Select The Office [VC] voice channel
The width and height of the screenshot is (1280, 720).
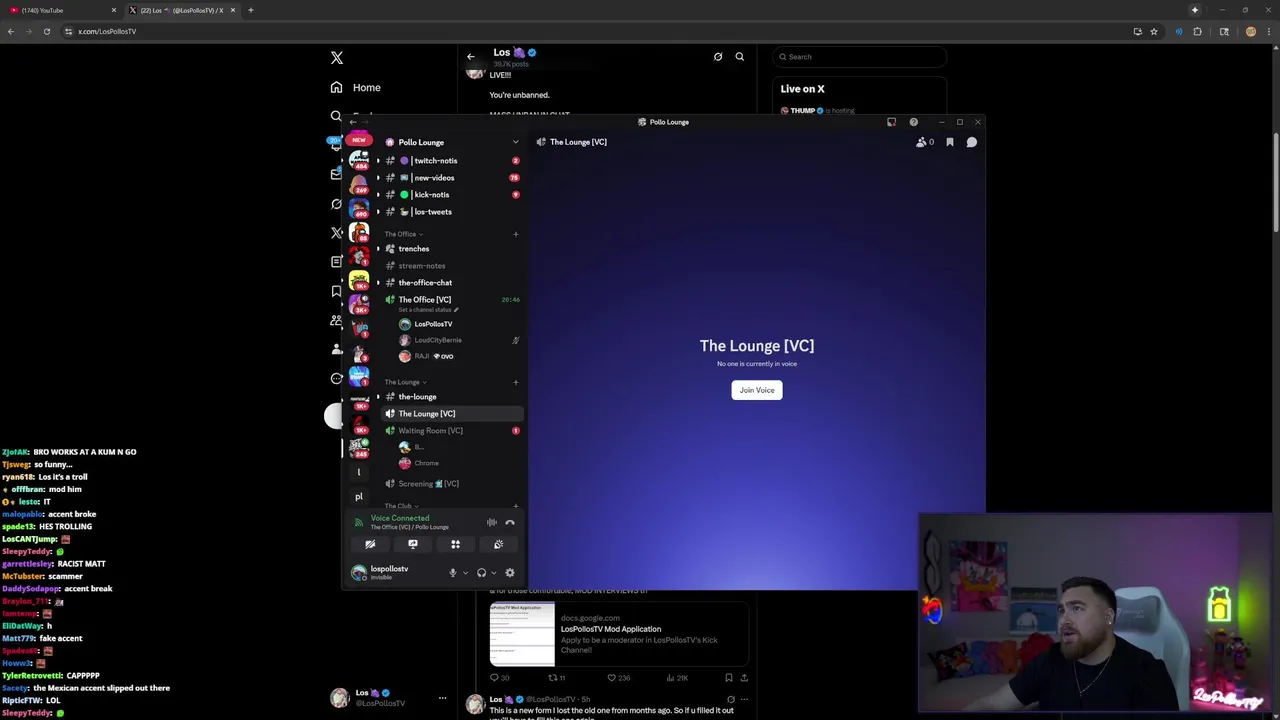click(450, 300)
